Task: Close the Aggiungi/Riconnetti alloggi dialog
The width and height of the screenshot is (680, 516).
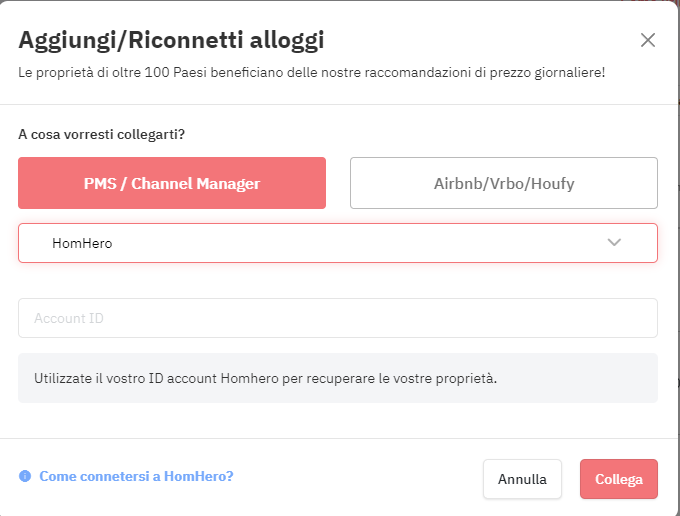Action: point(648,40)
